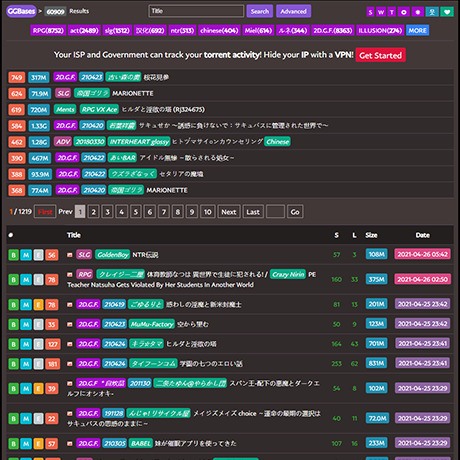Click the Title search input field
The width and height of the screenshot is (460, 460).
(196, 11)
